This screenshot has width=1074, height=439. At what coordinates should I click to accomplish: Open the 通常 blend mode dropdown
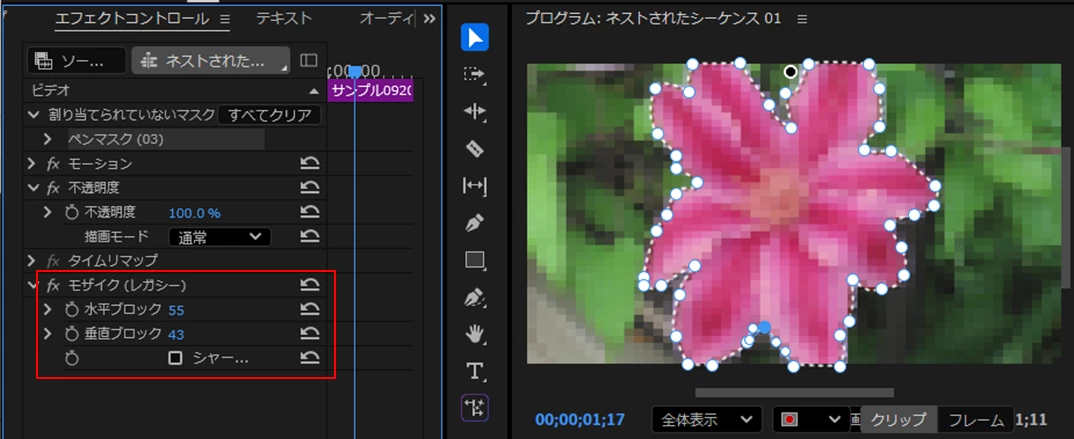[x=220, y=237]
